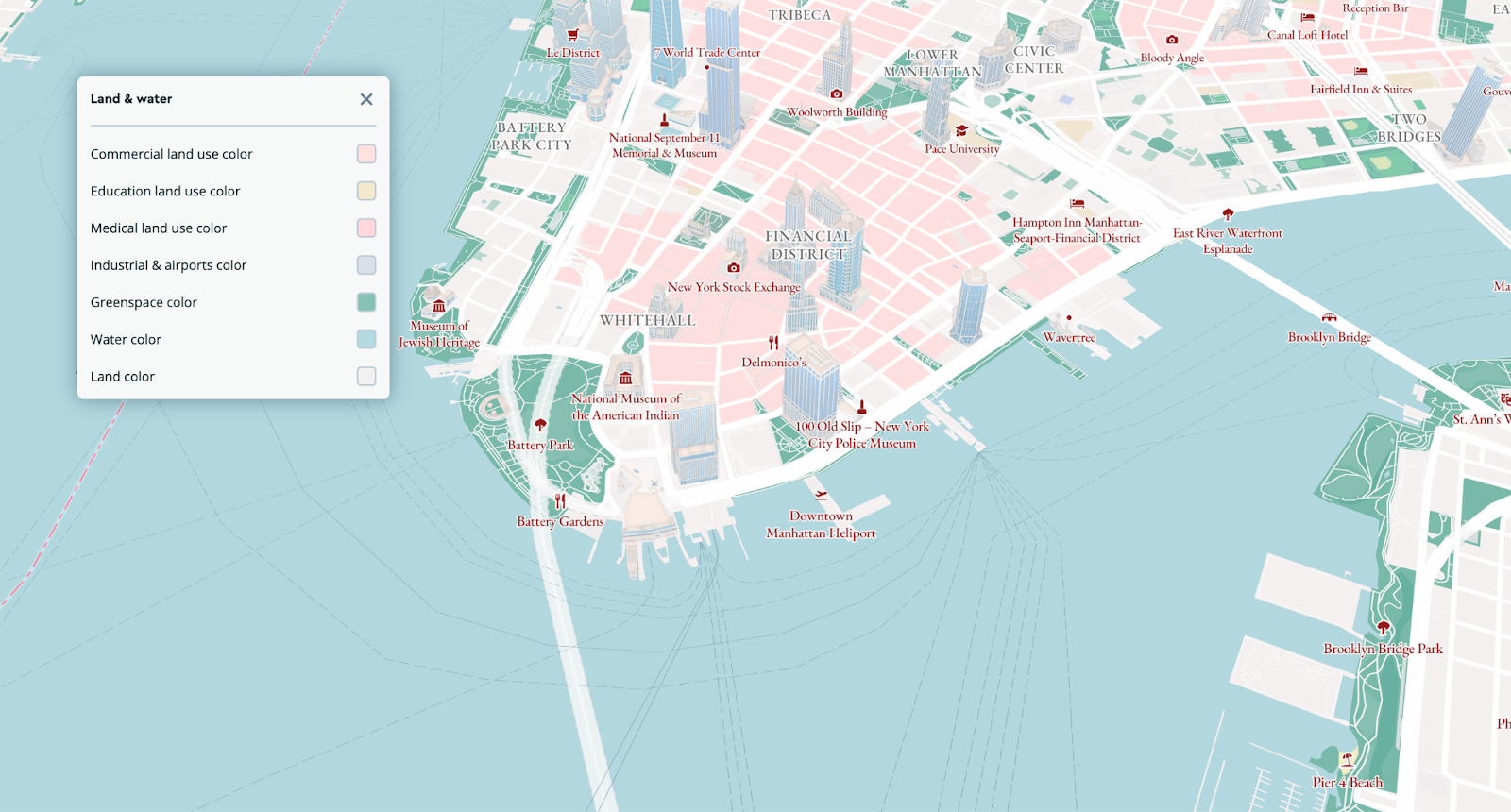This screenshot has height=812, width=1511.
Task: Click the Battery Park City label
Action: pos(532,136)
